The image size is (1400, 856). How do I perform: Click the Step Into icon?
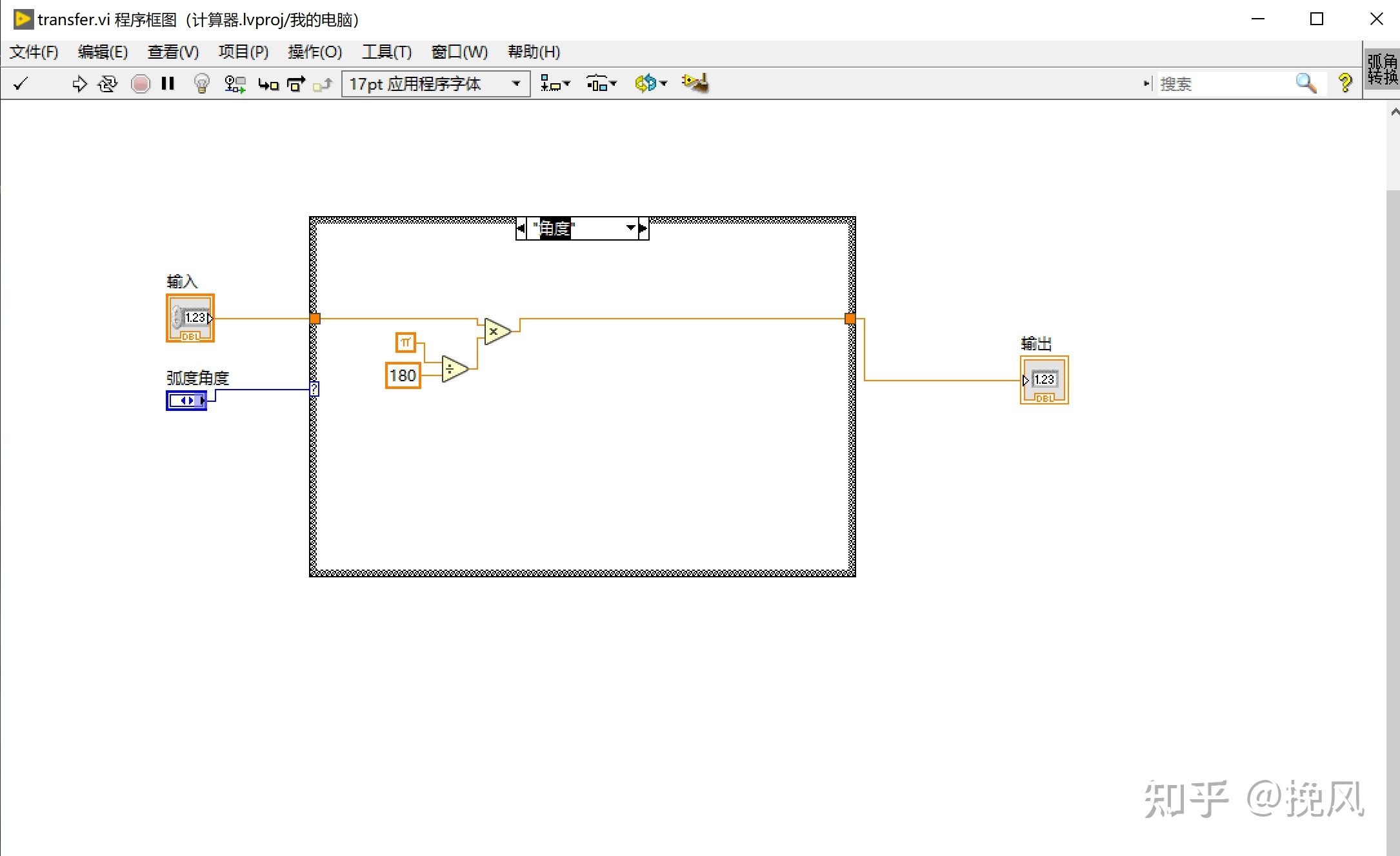click(268, 84)
